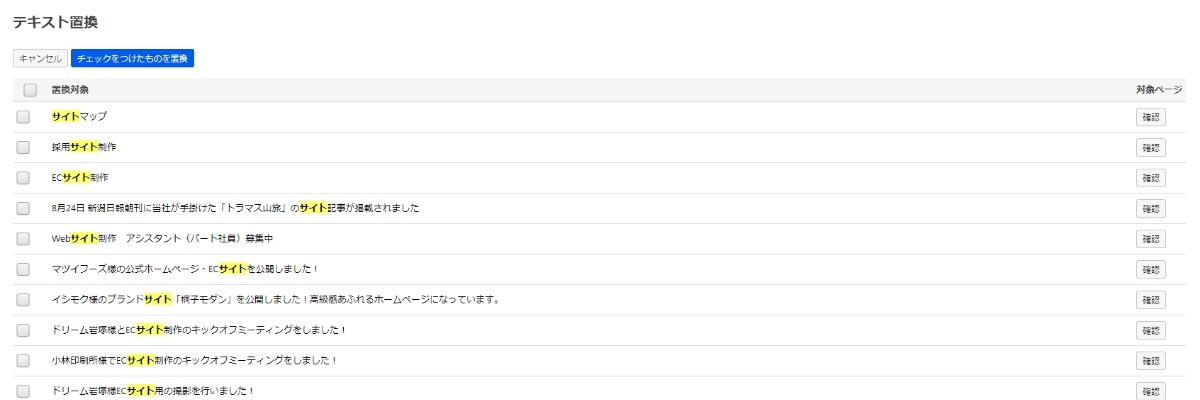Tick the イシモク様 row checkbox
The height and width of the screenshot is (400, 1200).
(x=23, y=300)
